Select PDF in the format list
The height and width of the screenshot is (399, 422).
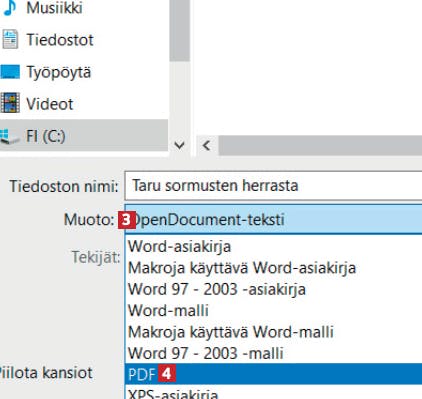pos(273,374)
